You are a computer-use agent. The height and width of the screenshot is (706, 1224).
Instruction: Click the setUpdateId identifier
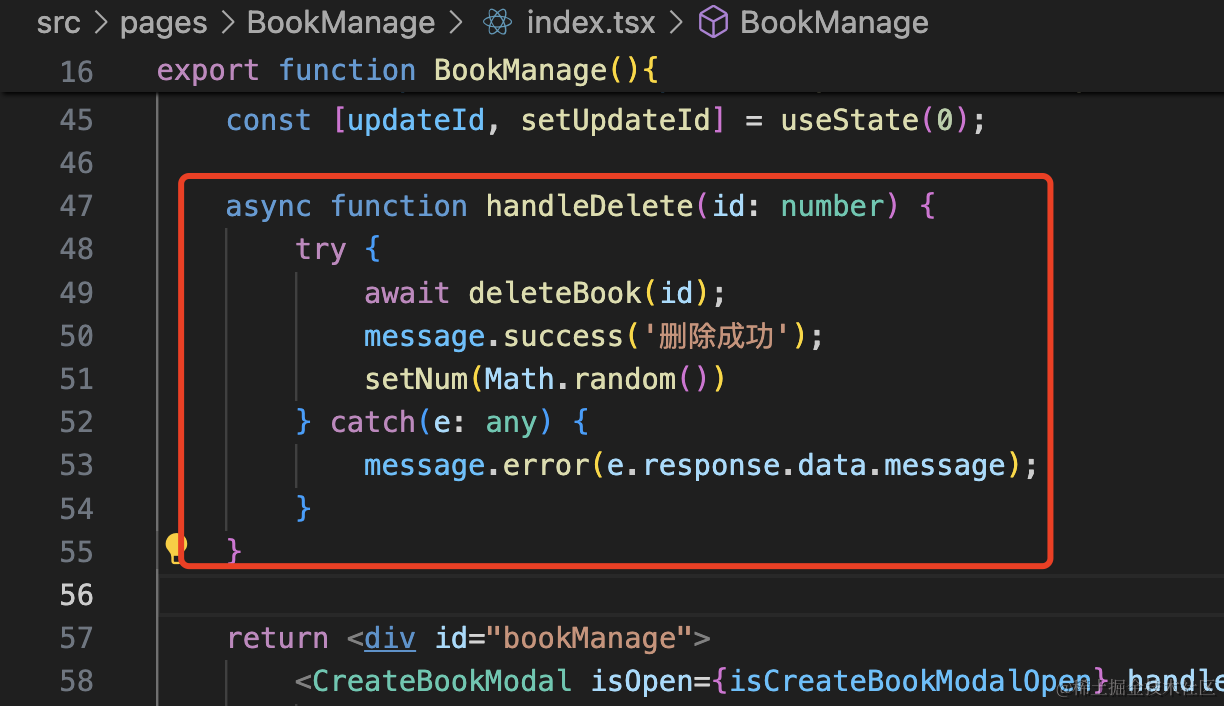[616, 120]
